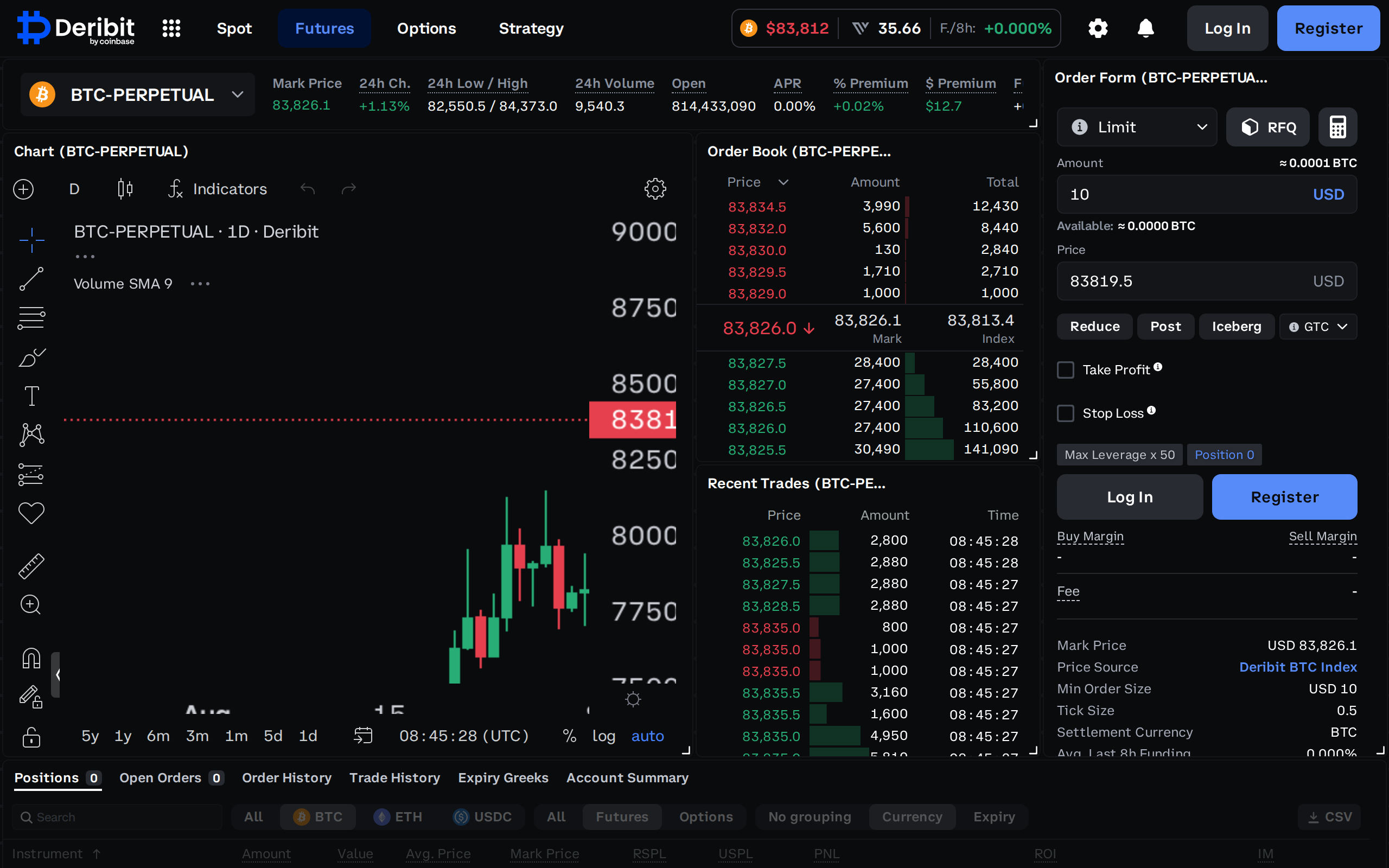Switch amount currency from USD
The image size is (1389, 868).
click(x=1328, y=195)
